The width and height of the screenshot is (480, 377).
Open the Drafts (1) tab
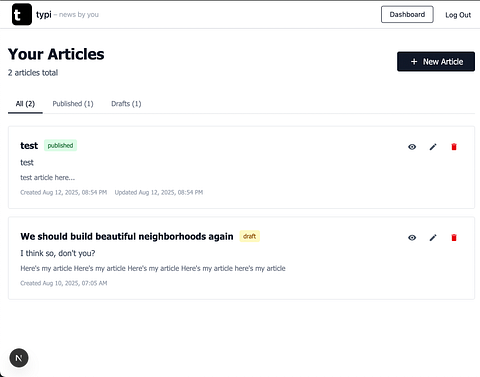tap(126, 104)
